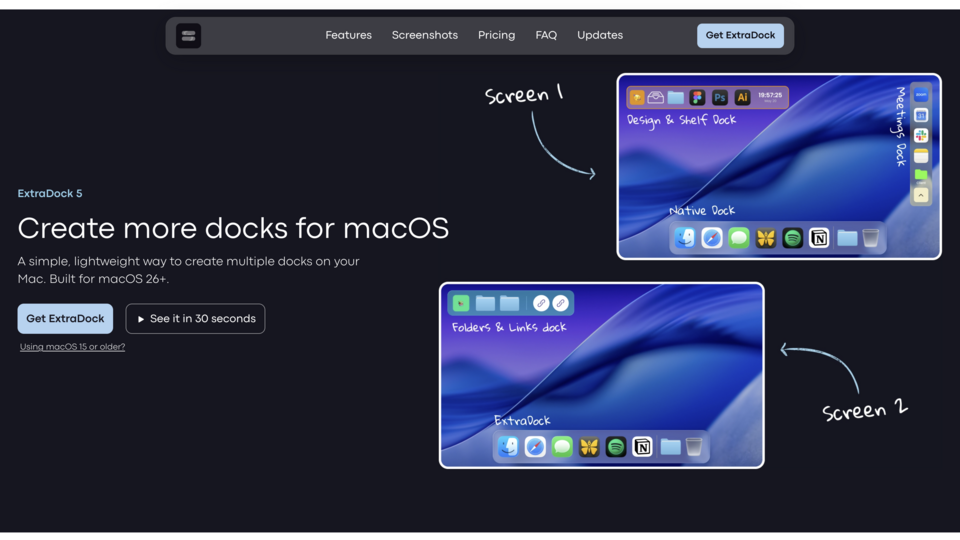Screen dimensions: 960x540
Task: Click the ExtraDock logo in the navbar
Action: [x=189, y=36]
